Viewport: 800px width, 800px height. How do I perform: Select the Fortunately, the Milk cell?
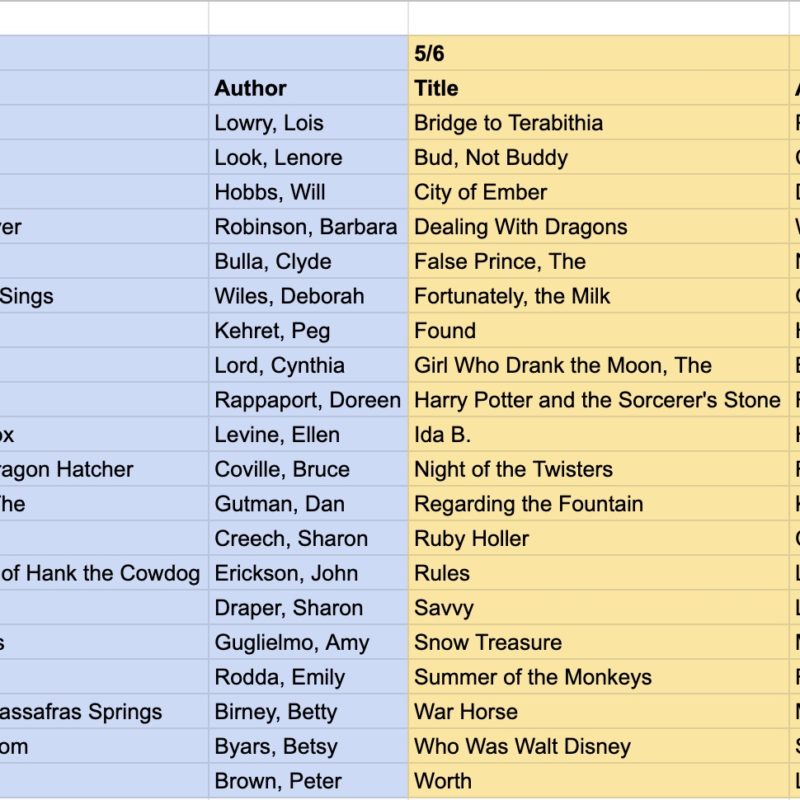coord(598,296)
